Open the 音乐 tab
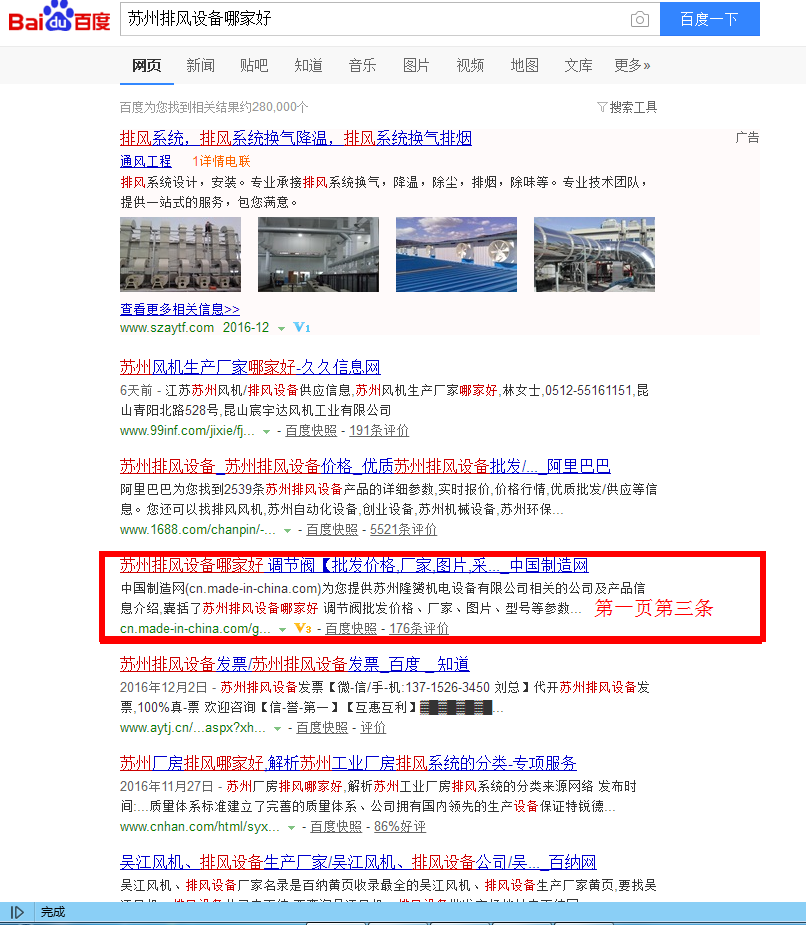 (x=362, y=65)
